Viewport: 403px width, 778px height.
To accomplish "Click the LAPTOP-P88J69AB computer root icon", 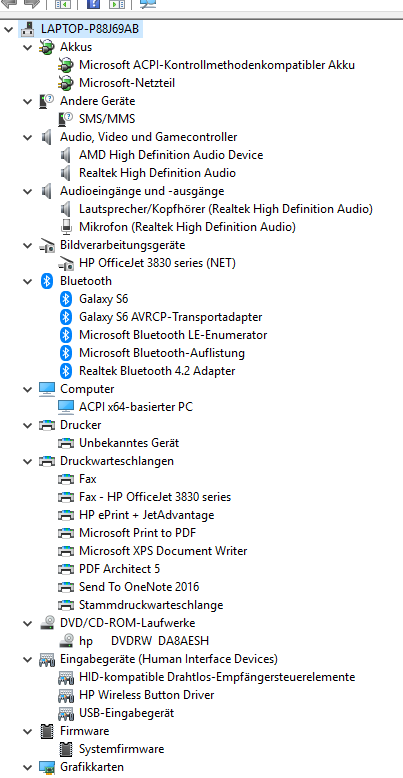I will coord(29,29).
